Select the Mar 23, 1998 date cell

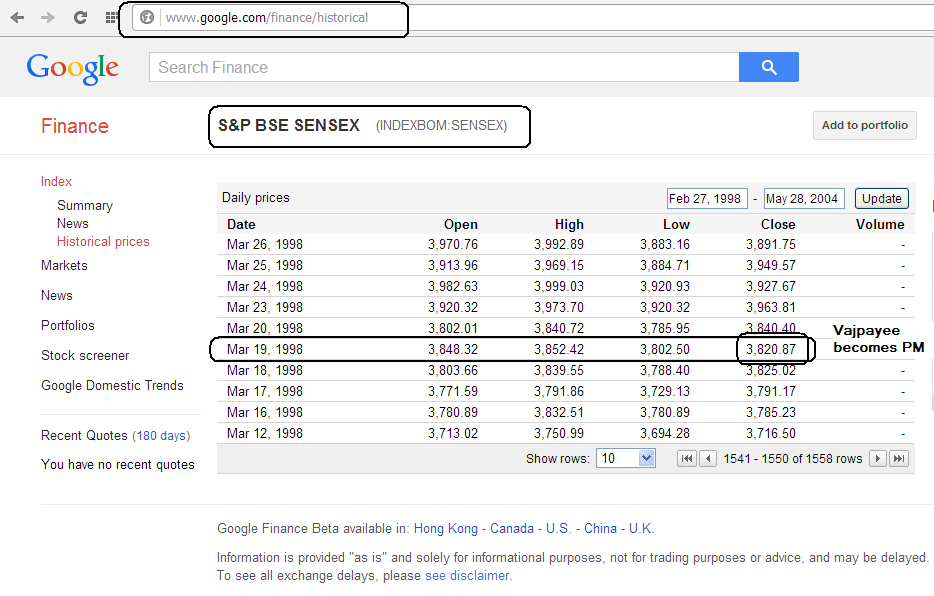point(264,308)
